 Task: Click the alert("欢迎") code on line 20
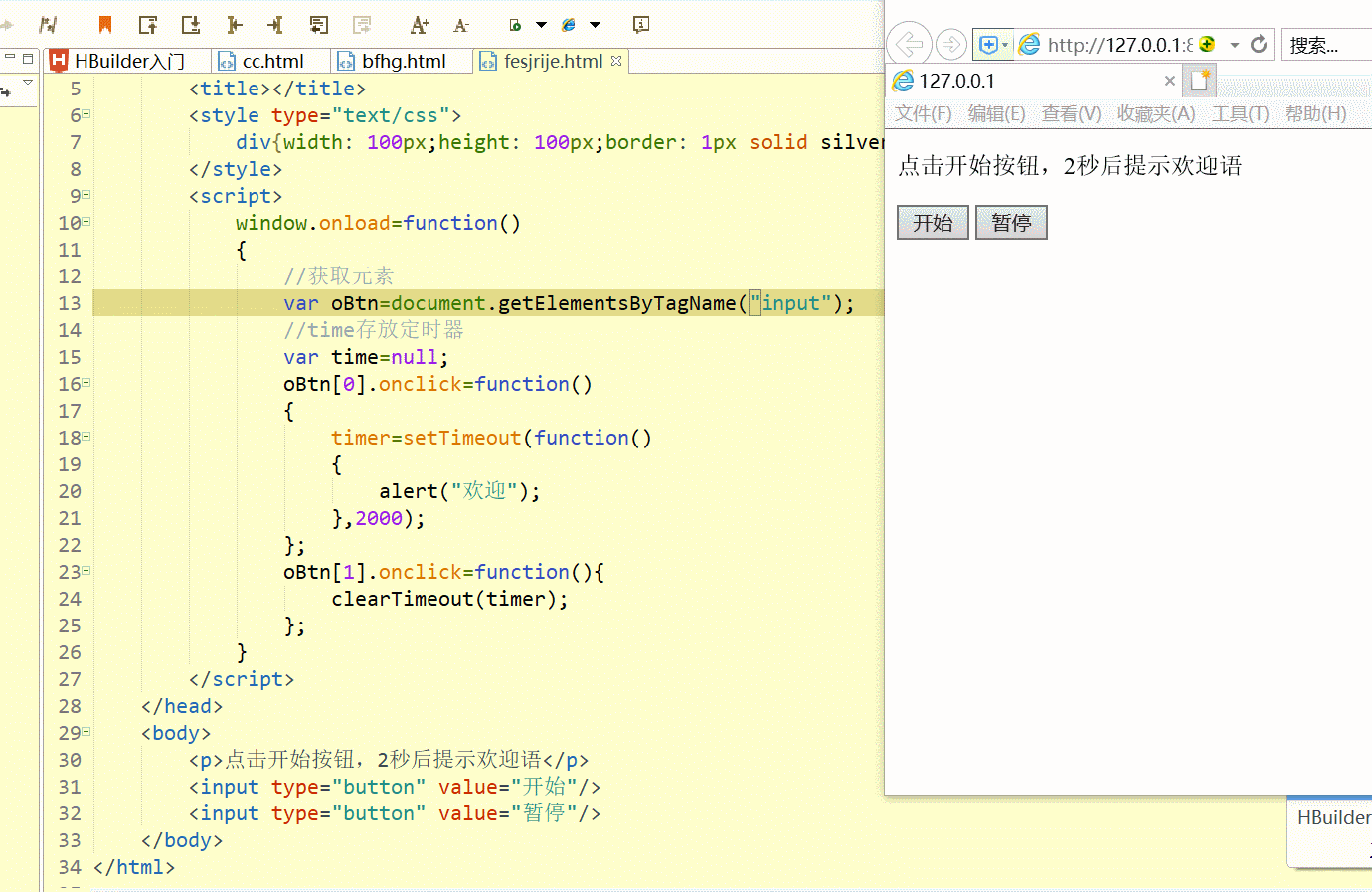pyautogui.click(x=459, y=490)
